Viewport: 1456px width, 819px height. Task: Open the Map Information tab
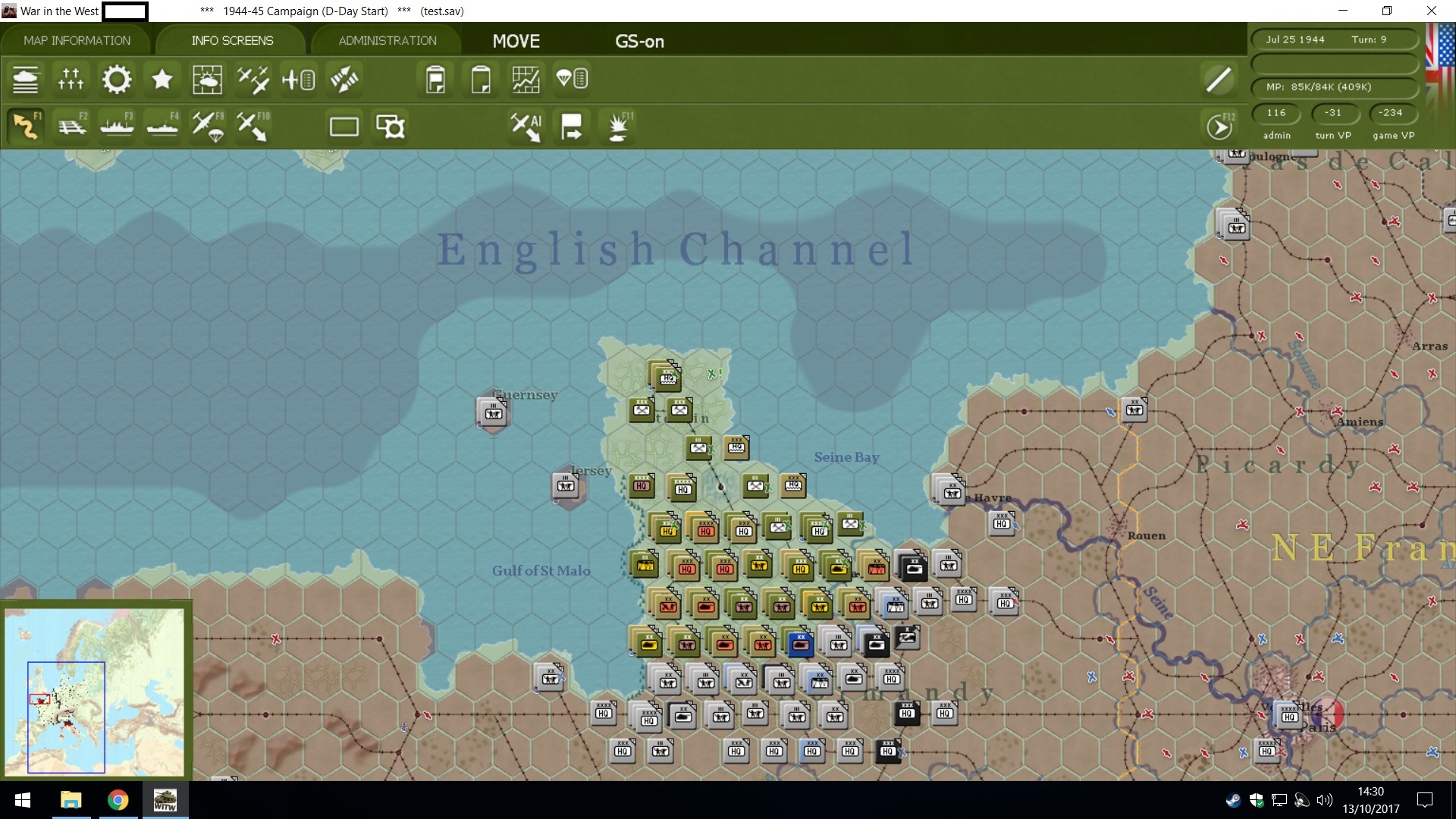[x=77, y=40]
